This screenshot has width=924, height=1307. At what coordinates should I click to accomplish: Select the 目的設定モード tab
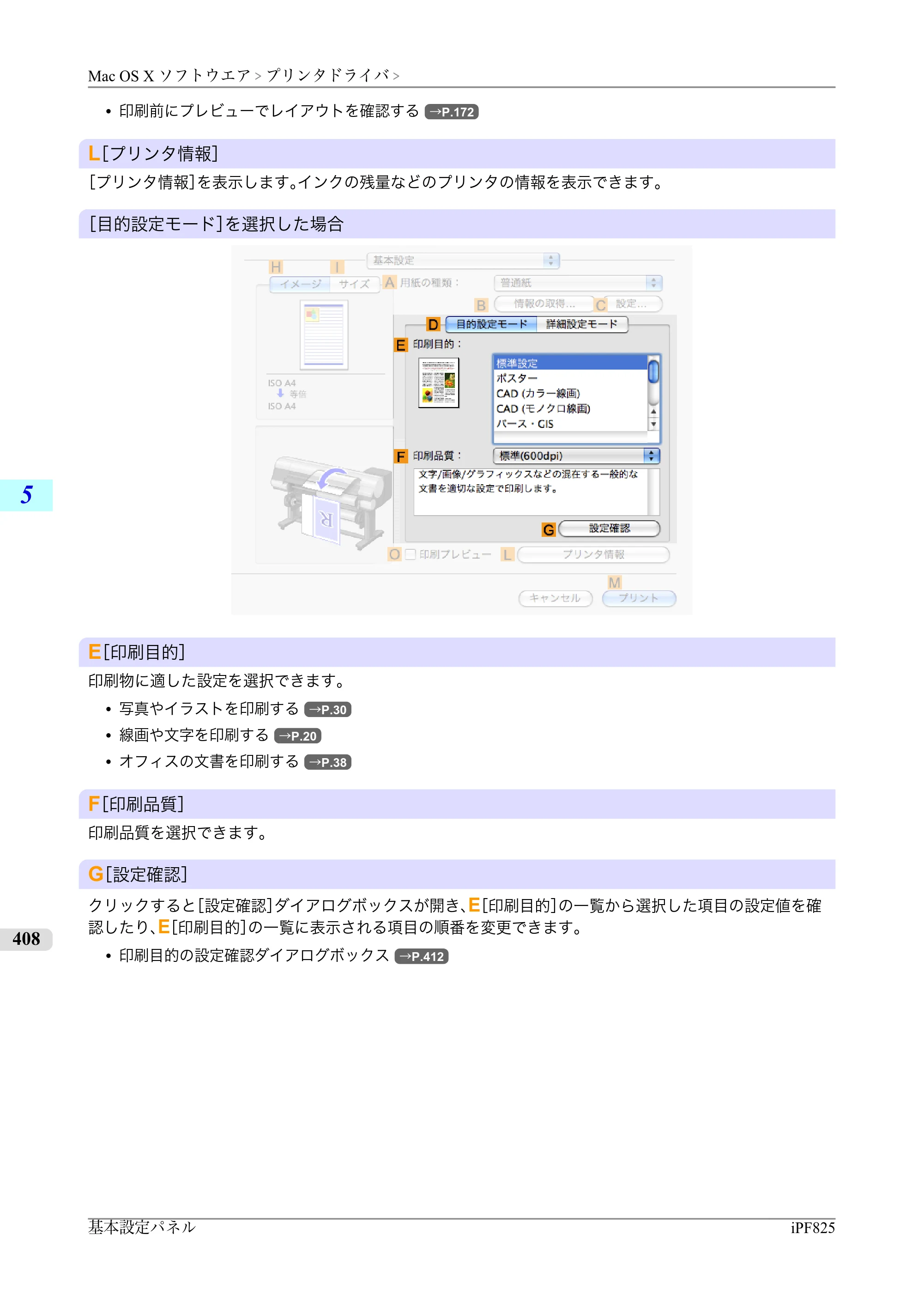492,324
